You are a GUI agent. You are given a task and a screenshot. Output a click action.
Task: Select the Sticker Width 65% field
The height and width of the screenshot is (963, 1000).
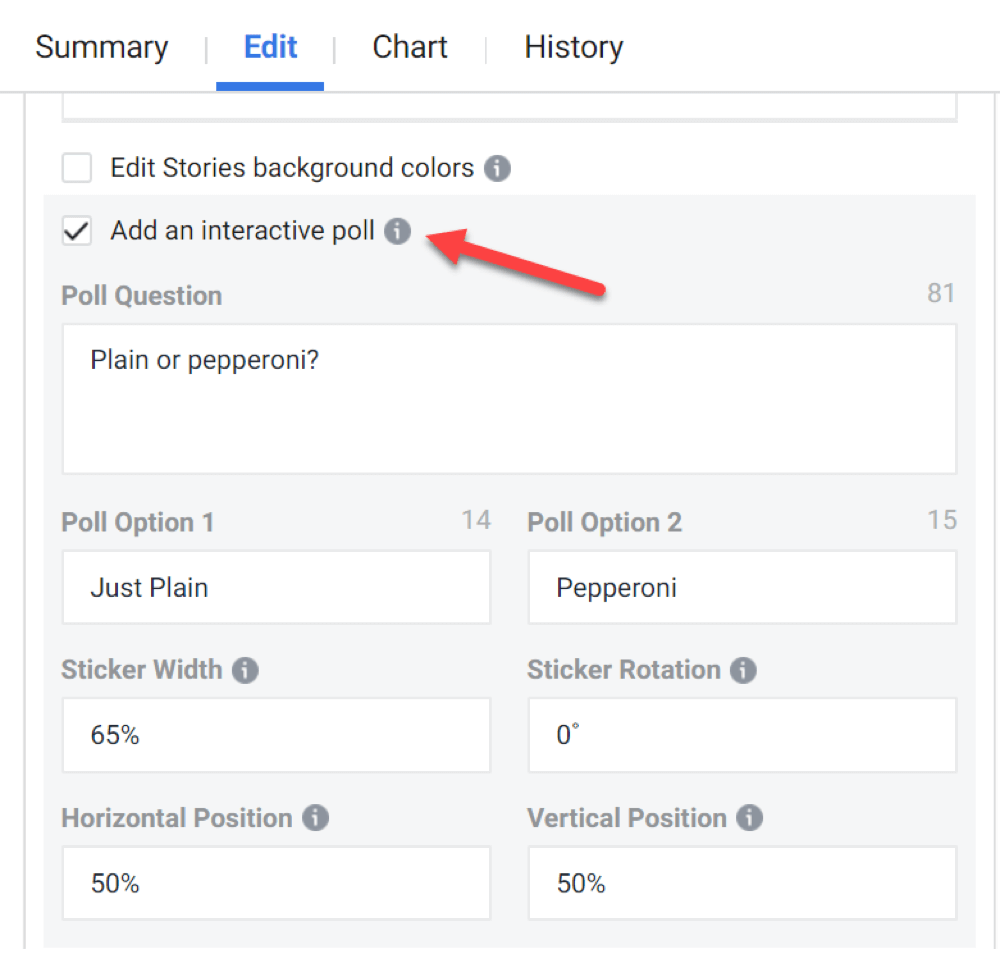pyautogui.click(x=276, y=735)
